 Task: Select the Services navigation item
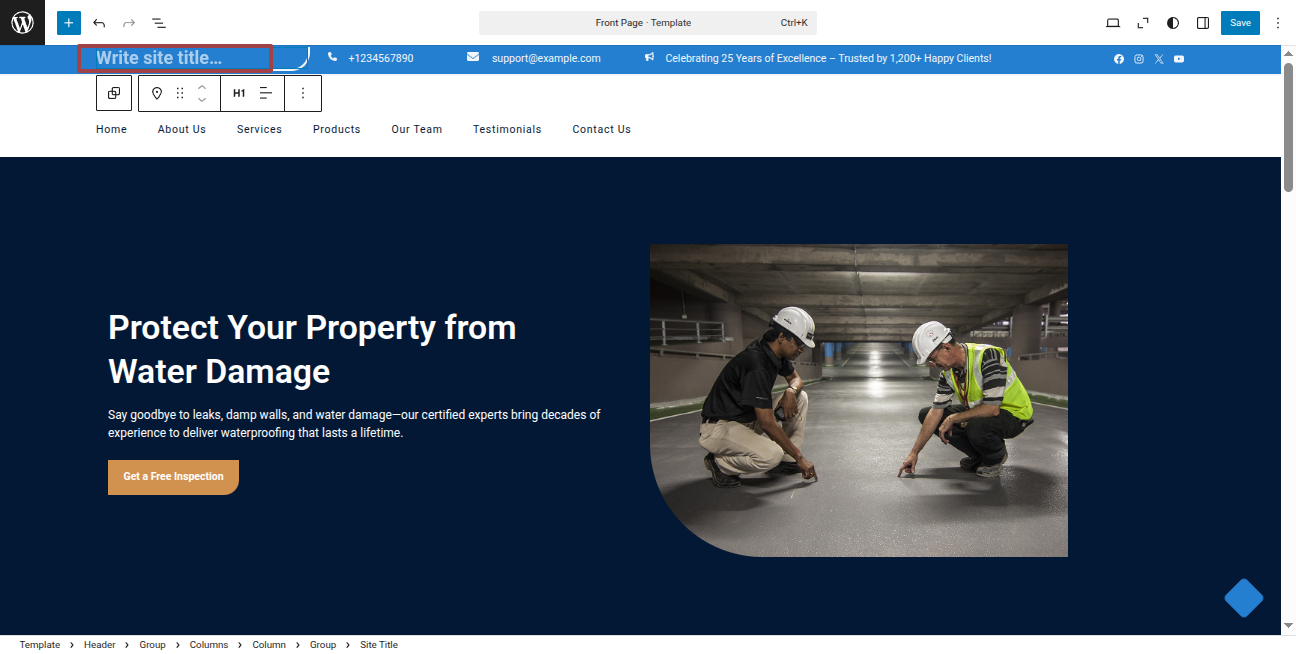[259, 129]
